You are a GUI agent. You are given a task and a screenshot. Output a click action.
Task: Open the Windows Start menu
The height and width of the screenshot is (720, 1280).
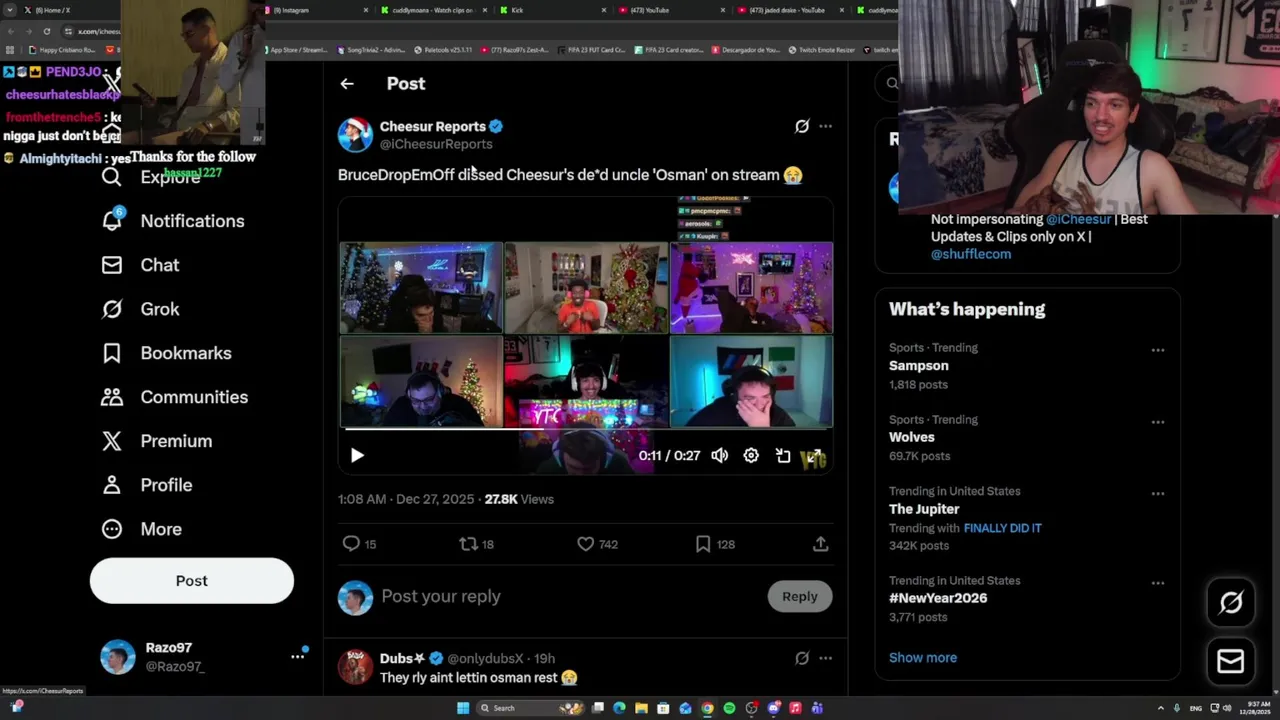tap(463, 708)
